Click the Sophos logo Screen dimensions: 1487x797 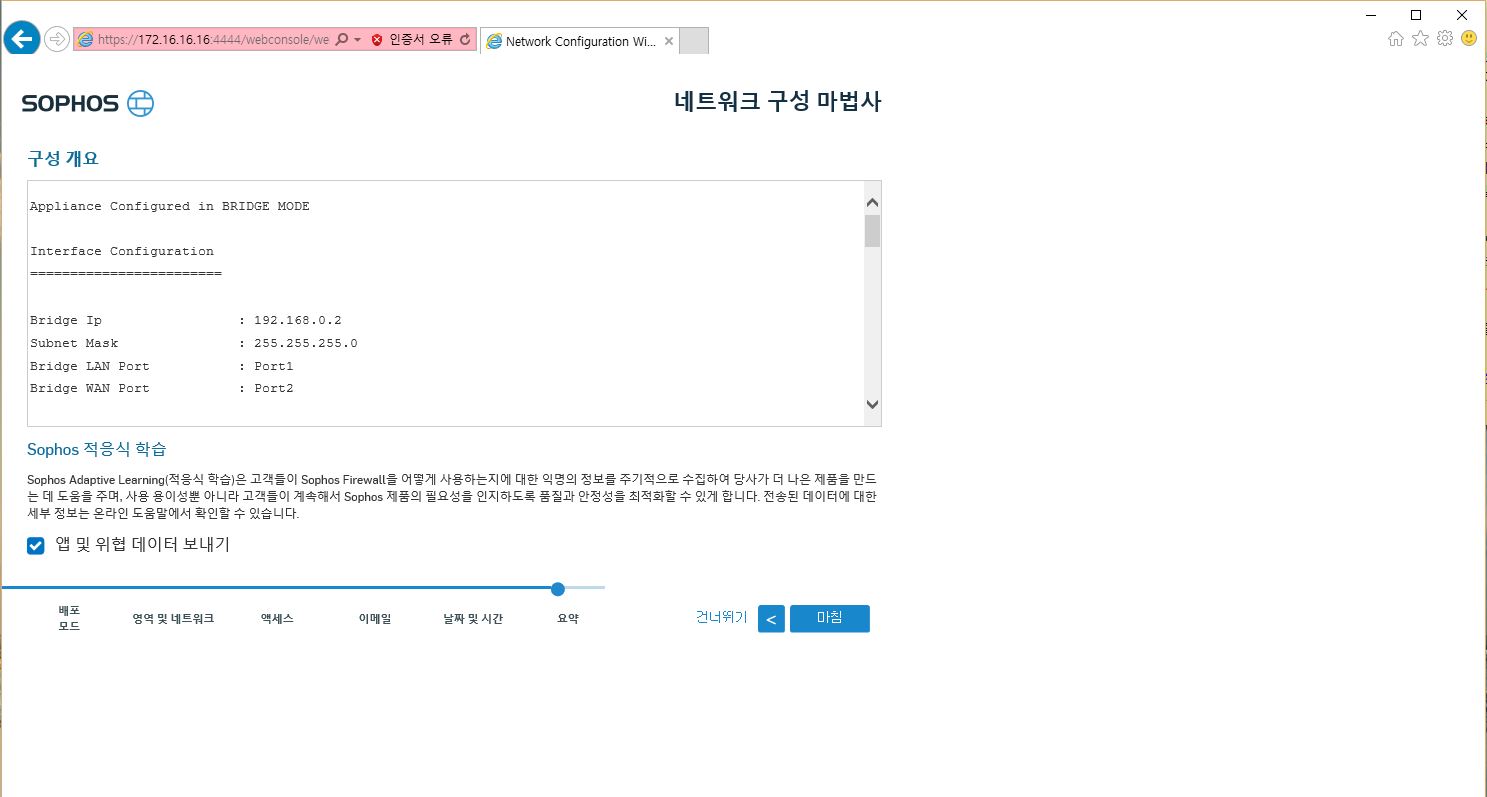(x=88, y=103)
